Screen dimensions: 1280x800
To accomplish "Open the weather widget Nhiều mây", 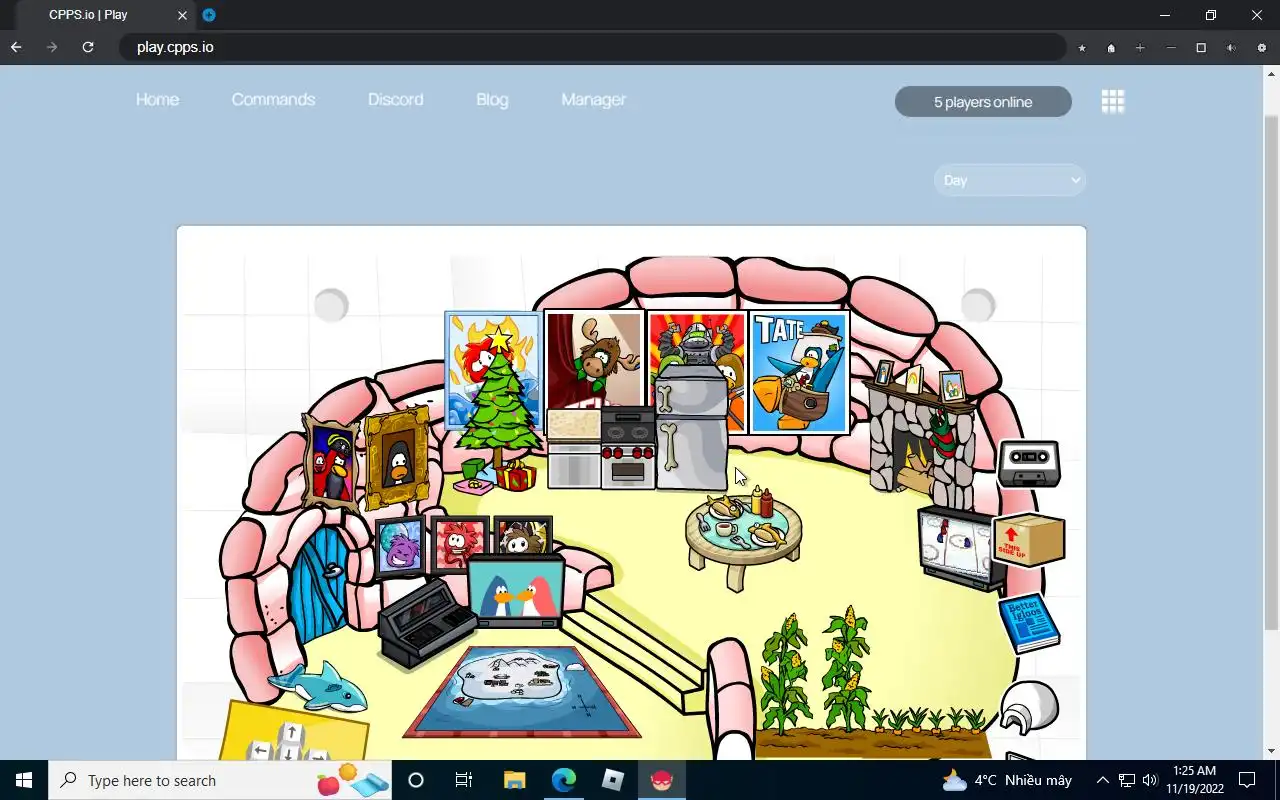I will pyautogui.click(x=1007, y=780).
